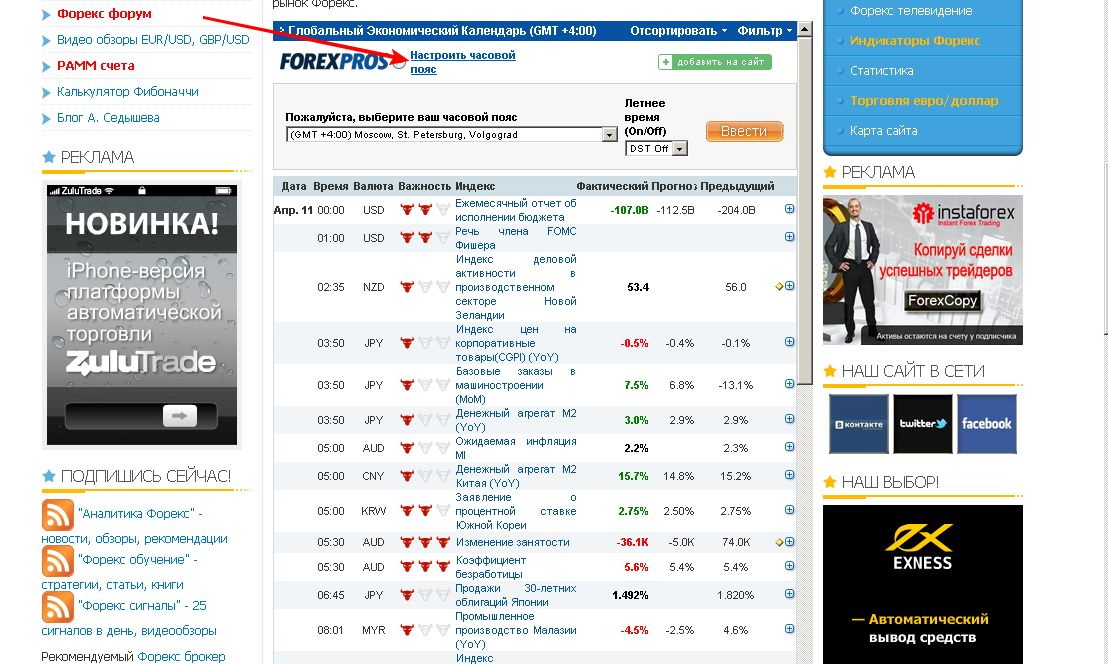
Task: Open the Фильтр filter menu
Action: tap(765, 30)
